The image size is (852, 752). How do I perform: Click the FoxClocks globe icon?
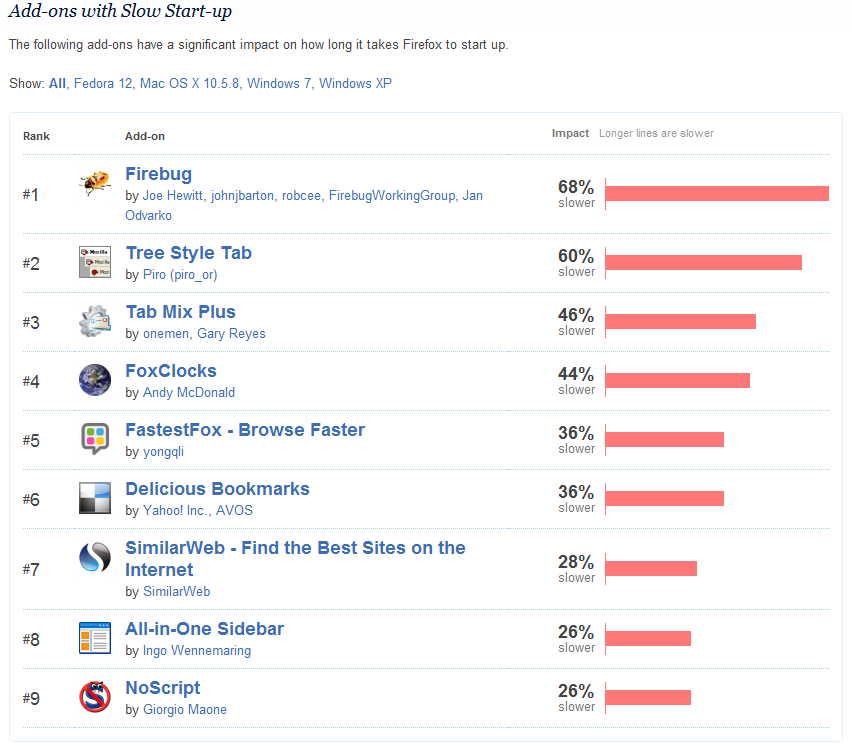(94, 380)
